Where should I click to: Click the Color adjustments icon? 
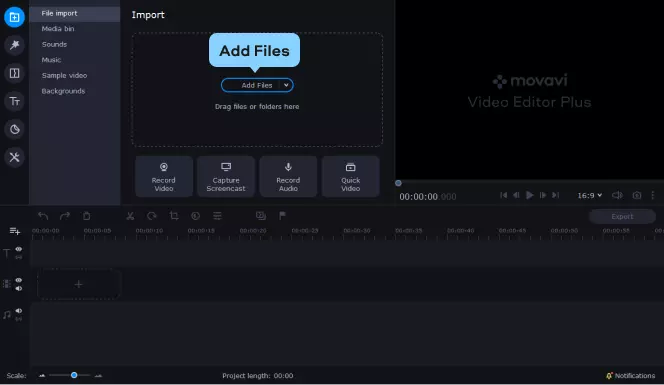tap(195, 216)
